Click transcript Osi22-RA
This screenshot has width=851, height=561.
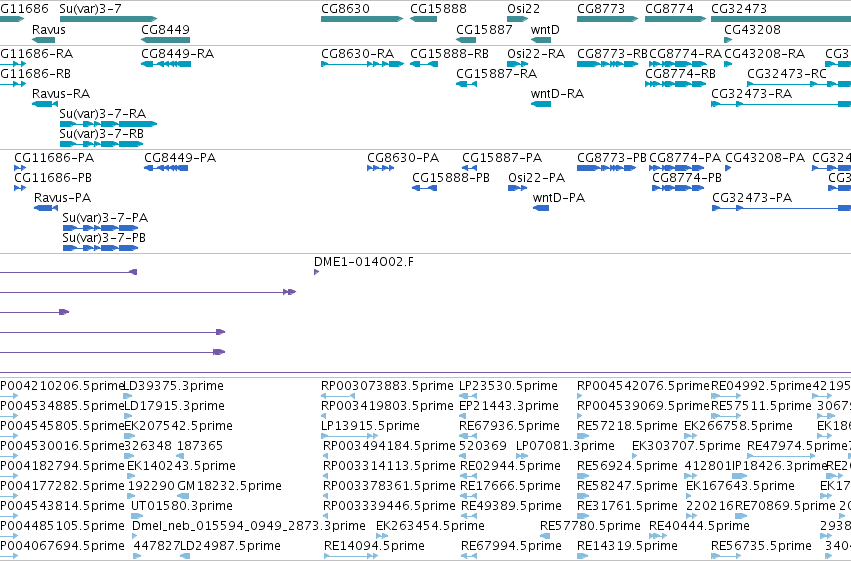(x=518, y=64)
